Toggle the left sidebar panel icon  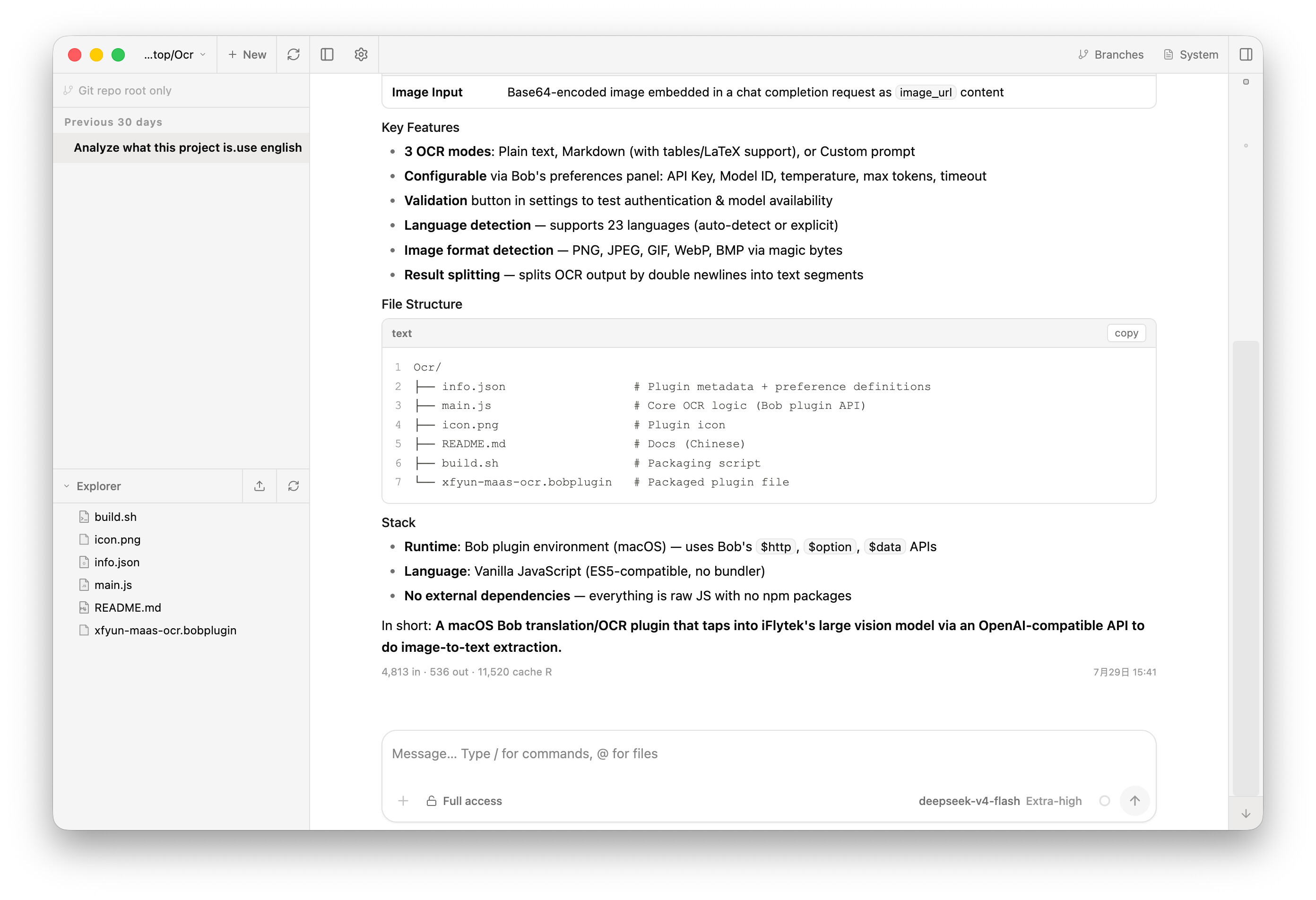[327, 54]
